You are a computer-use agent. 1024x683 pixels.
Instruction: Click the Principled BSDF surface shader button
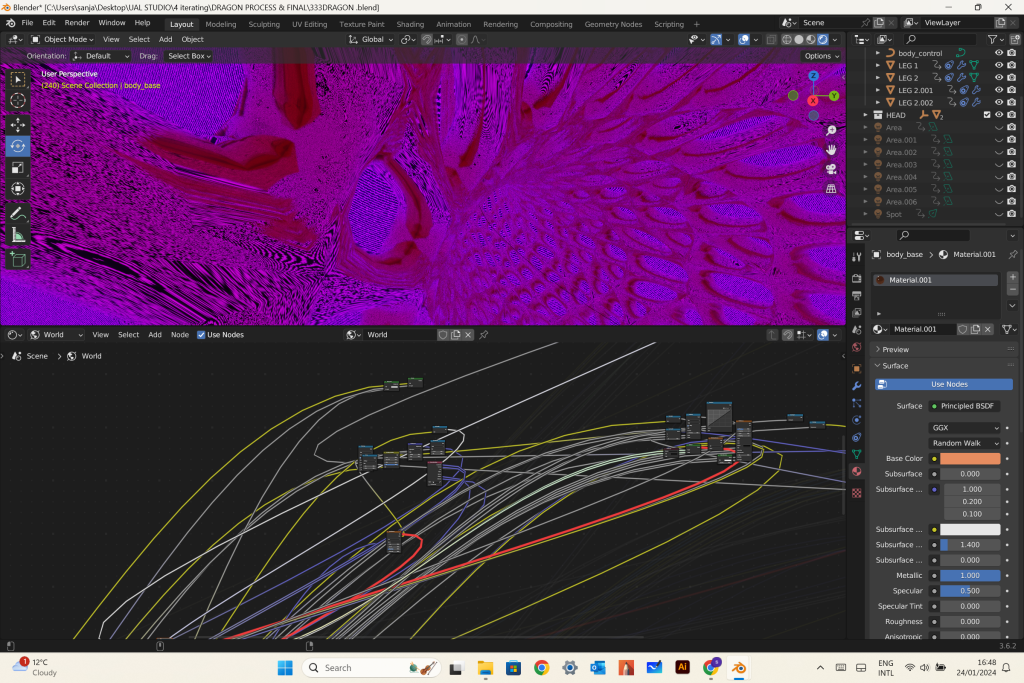964,406
